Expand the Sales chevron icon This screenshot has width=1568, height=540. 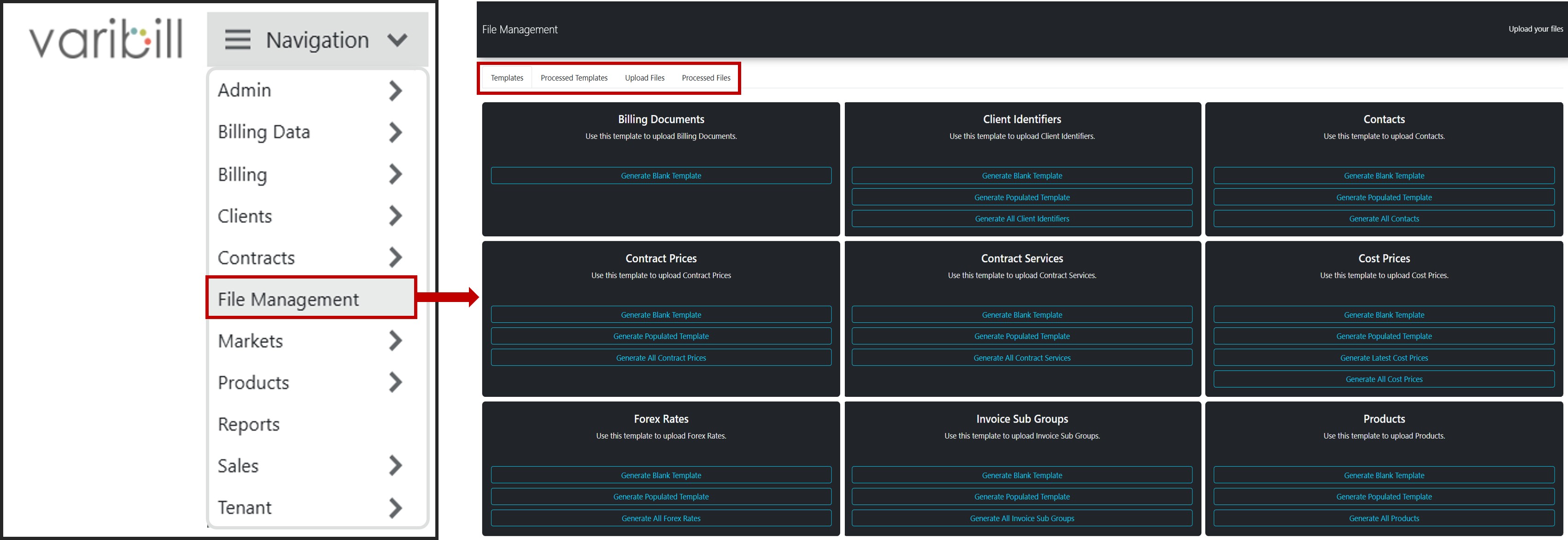(395, 466)
